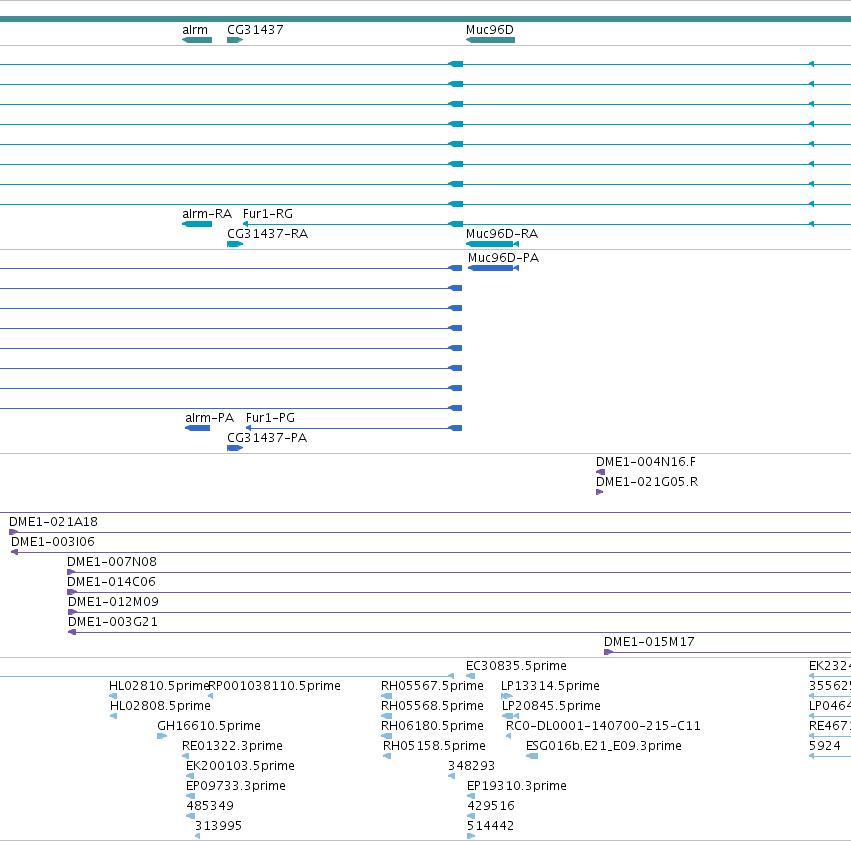The height and width of the screenshot is (841, 851).
Task: Select the Muc96D gene feature
Action: [x=490, y=40]
